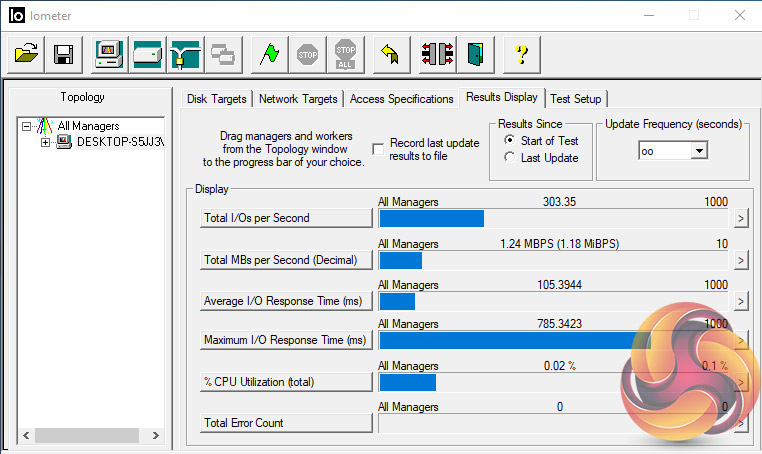Expand the DESKTOP-S5JJ3V manager tree node
The height and width of the screenshot is (454, 762).
coord(45,142)
